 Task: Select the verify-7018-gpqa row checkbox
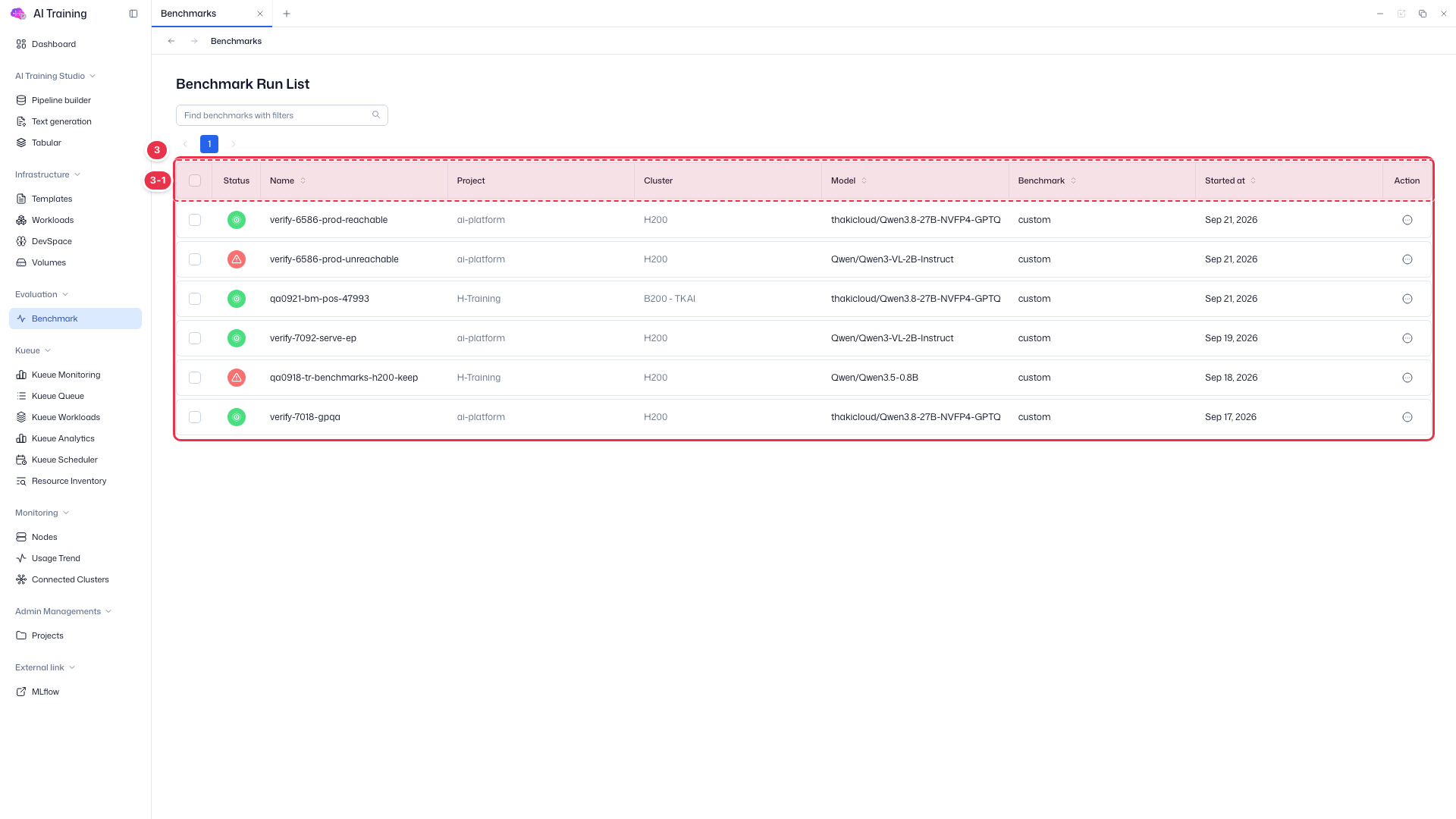[x=195, y=417]
